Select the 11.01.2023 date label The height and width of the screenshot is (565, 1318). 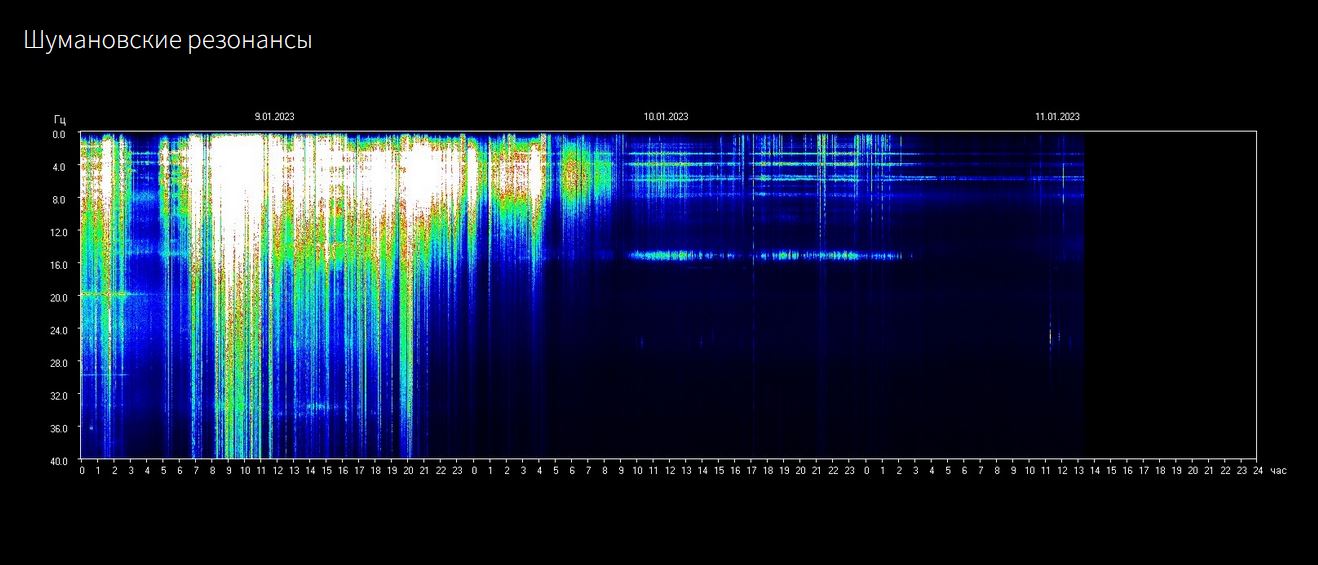[1057, 117]
